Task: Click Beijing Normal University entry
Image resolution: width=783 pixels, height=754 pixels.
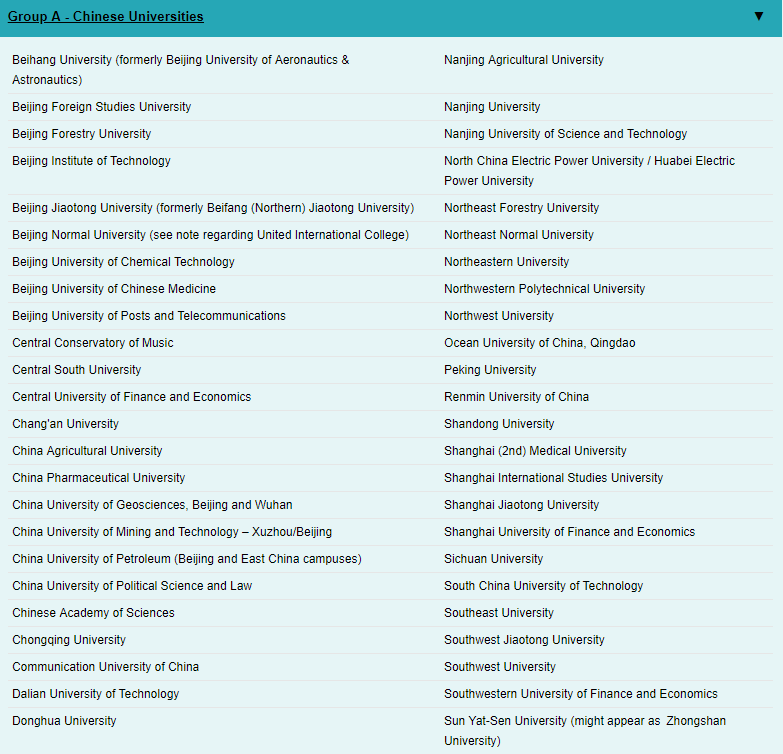Action: tap(210, 235)
